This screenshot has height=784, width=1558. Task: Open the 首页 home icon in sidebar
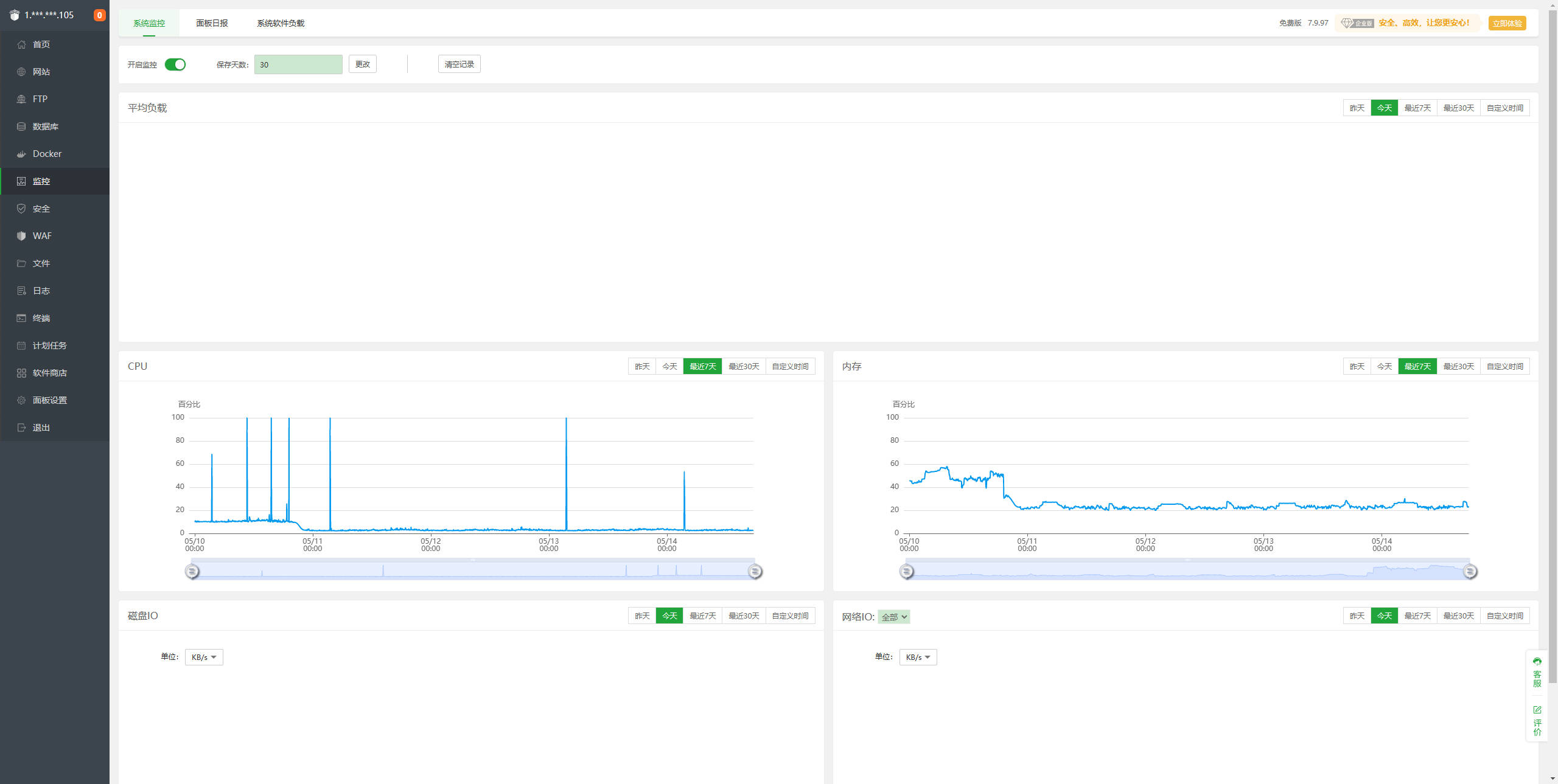(x=21, y=44)
